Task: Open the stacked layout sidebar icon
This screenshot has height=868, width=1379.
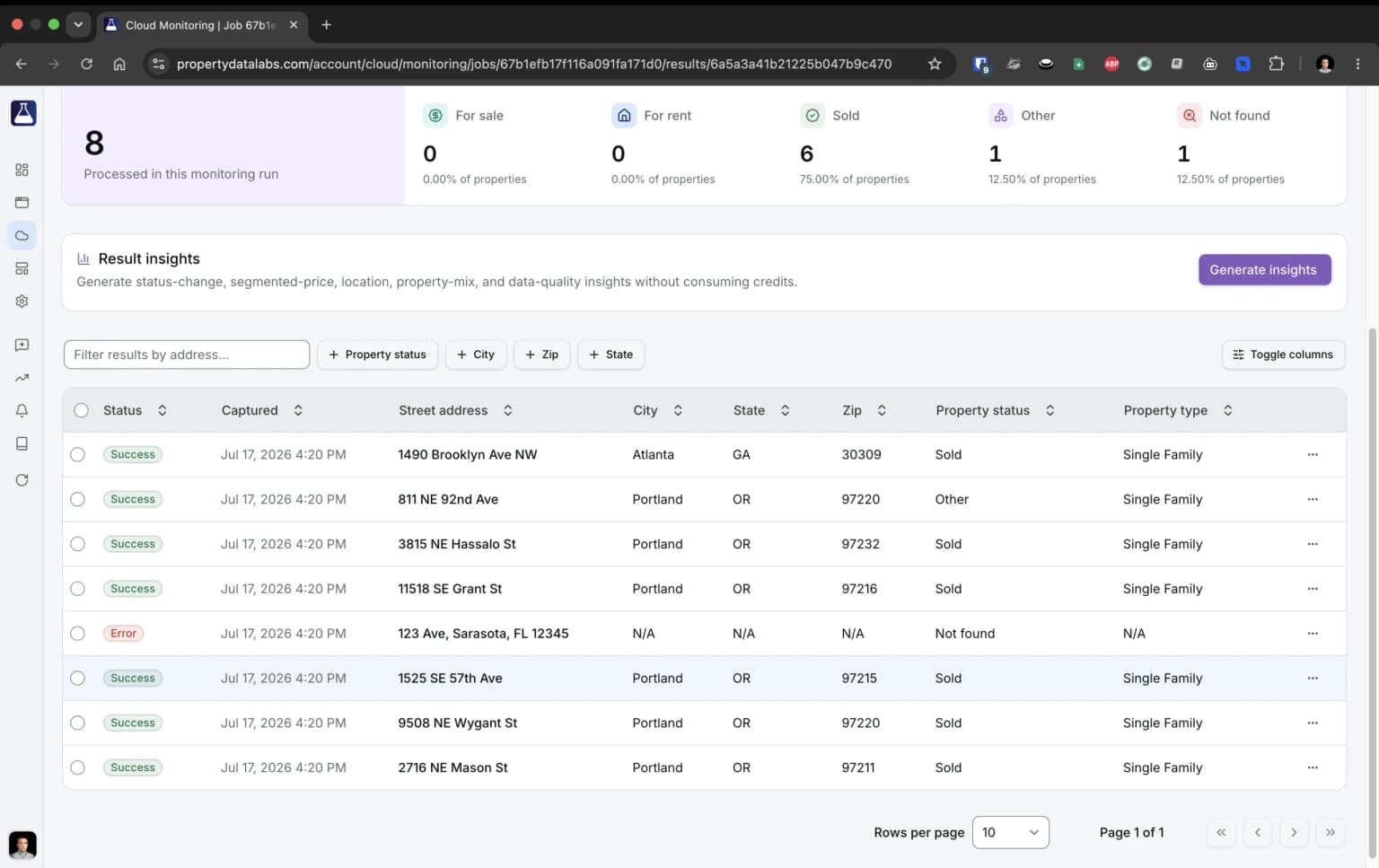Action: (x=22, y=268)
